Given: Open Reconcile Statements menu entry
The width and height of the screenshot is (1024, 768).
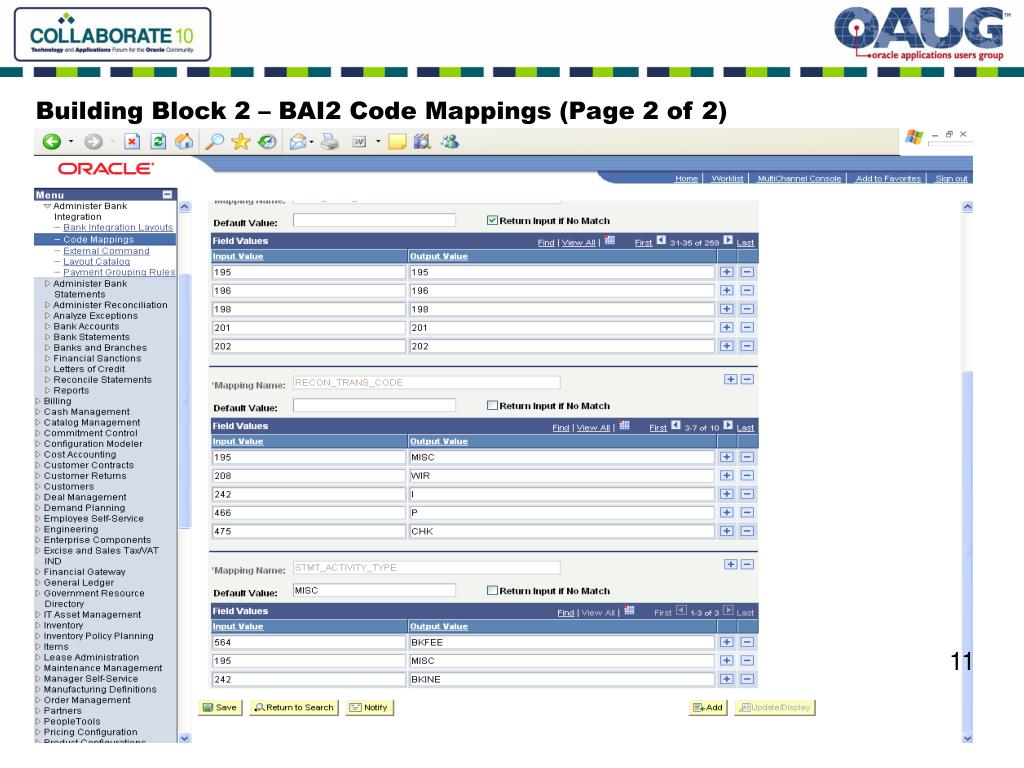Looking at the screenshot, I should coord(103,380).
